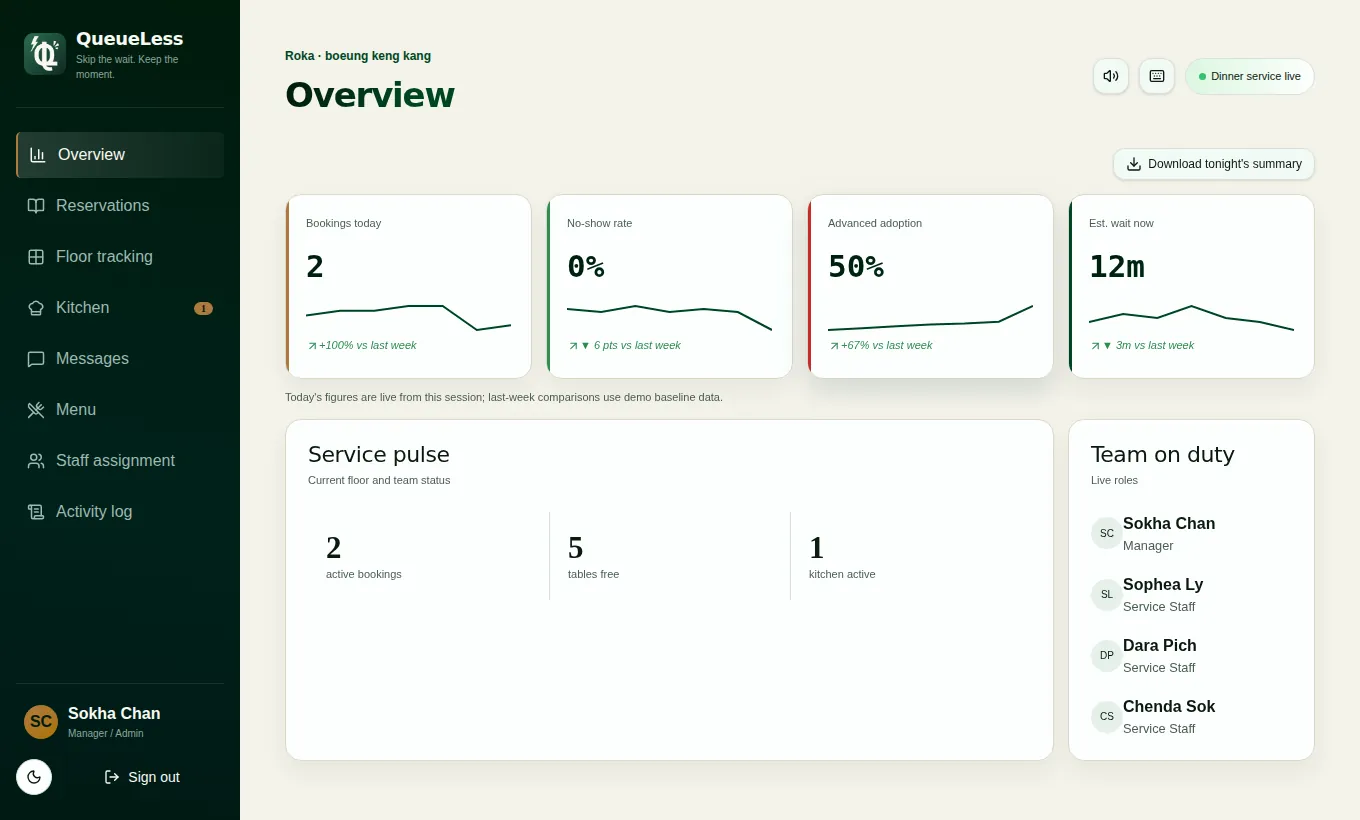The width and height of the screenshot is (1360, 820).
Task: Open Floor tracking
Action: [x=120, y=257]
